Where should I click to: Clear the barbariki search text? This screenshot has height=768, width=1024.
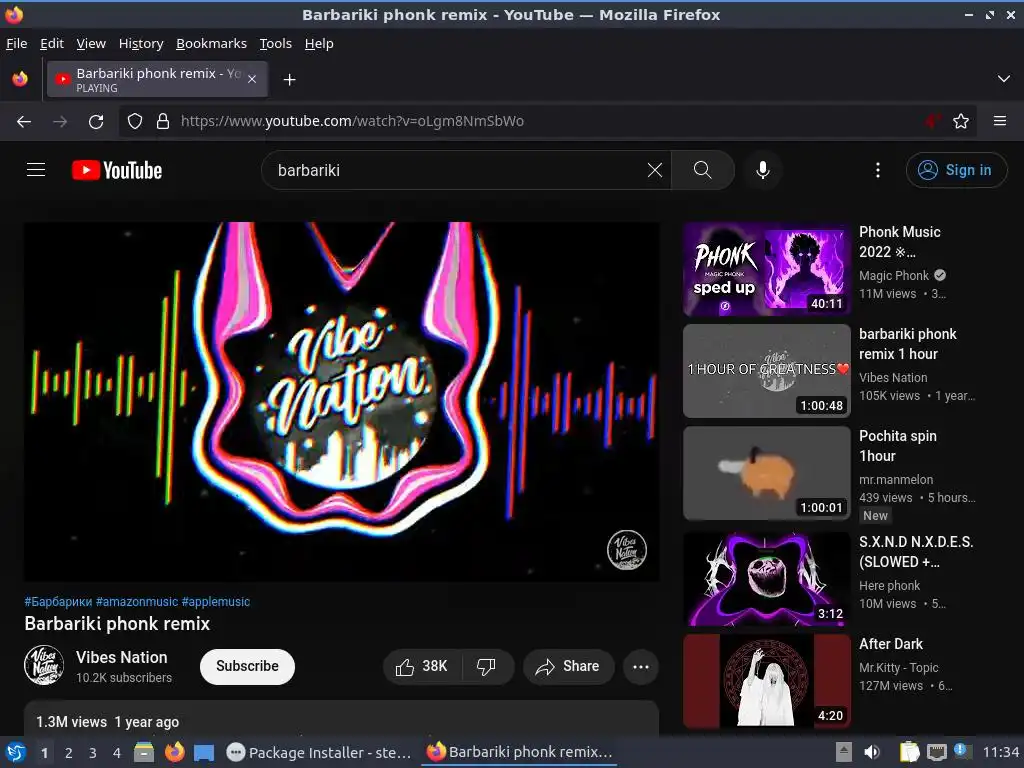(x=654, y=170)
